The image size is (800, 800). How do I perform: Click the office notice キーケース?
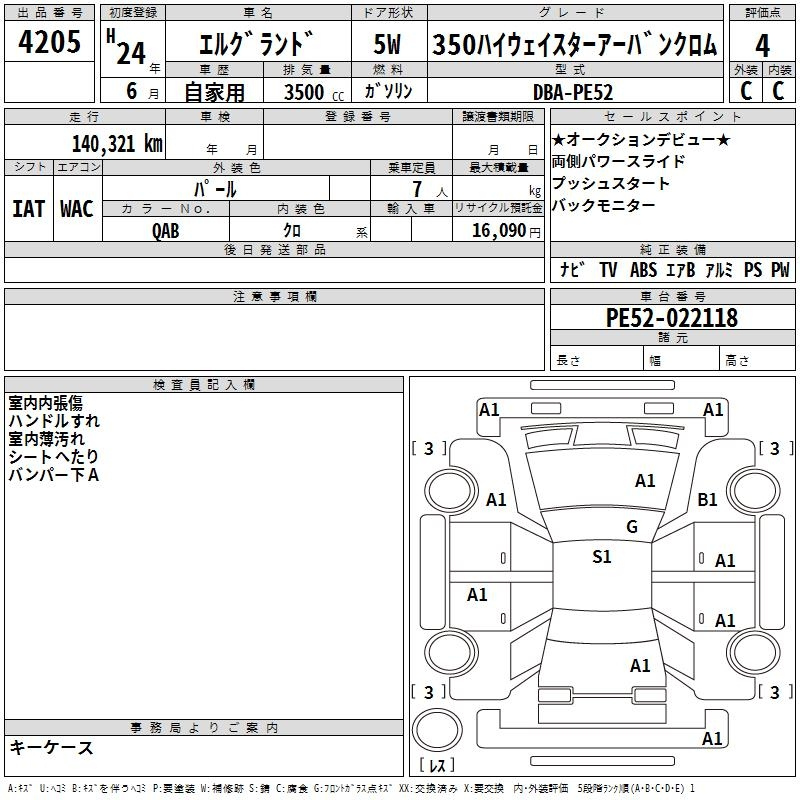tap(51, 747)
